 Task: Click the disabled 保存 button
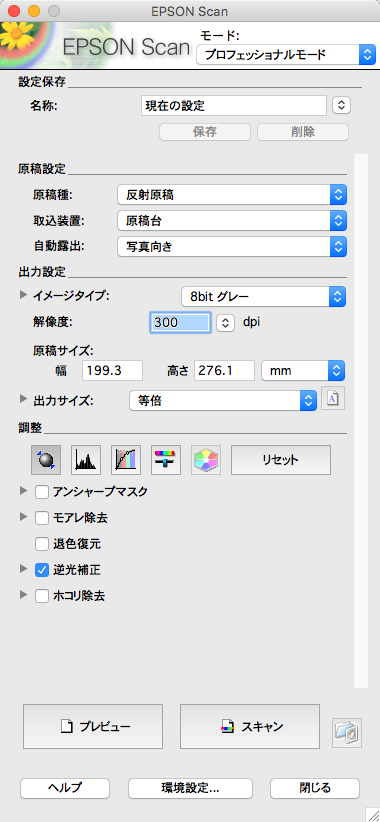click(205, 132)
